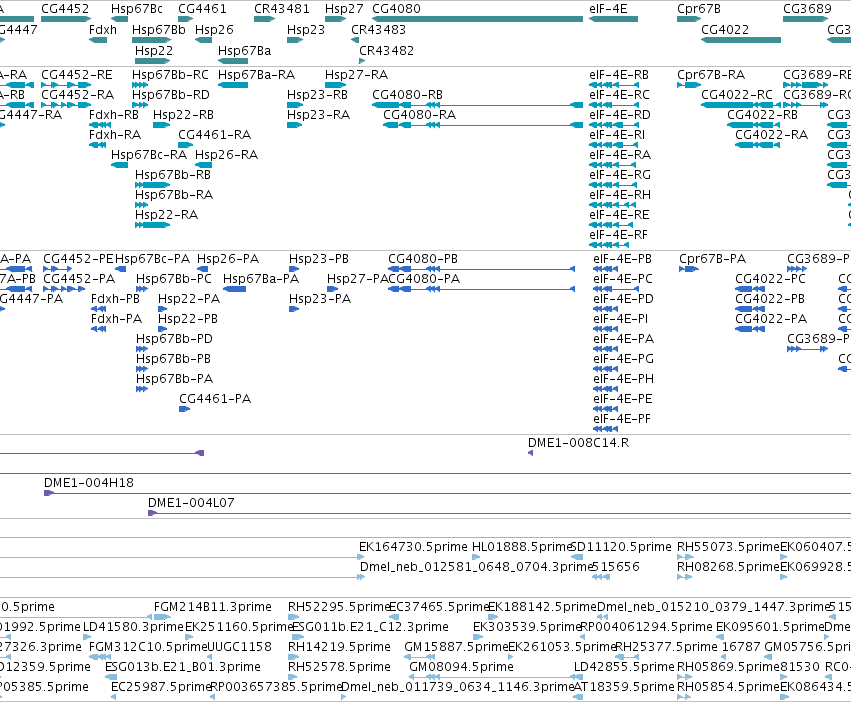Click the CR43482 gene label
The image size is (851, 702).
coord(386,50)
